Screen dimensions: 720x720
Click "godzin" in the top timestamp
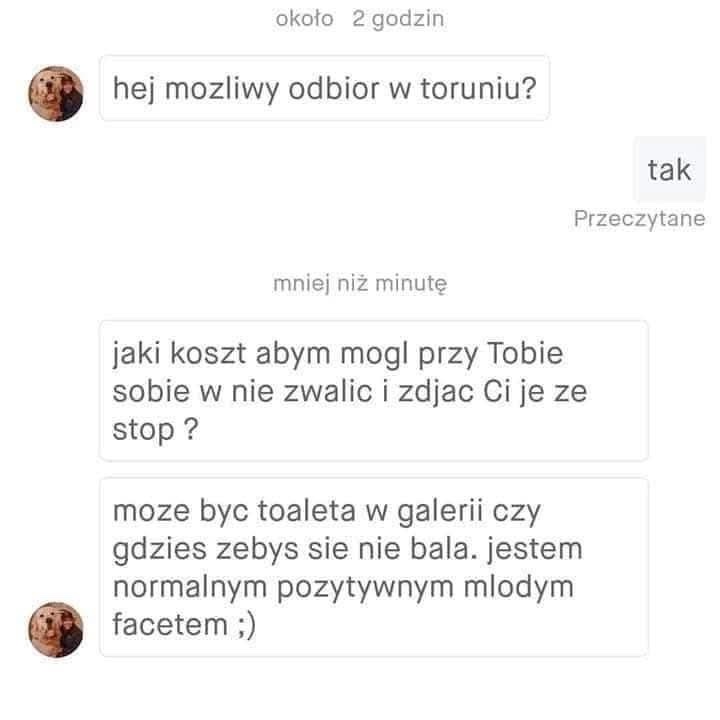pyautogui.click(x=408, y=20)
